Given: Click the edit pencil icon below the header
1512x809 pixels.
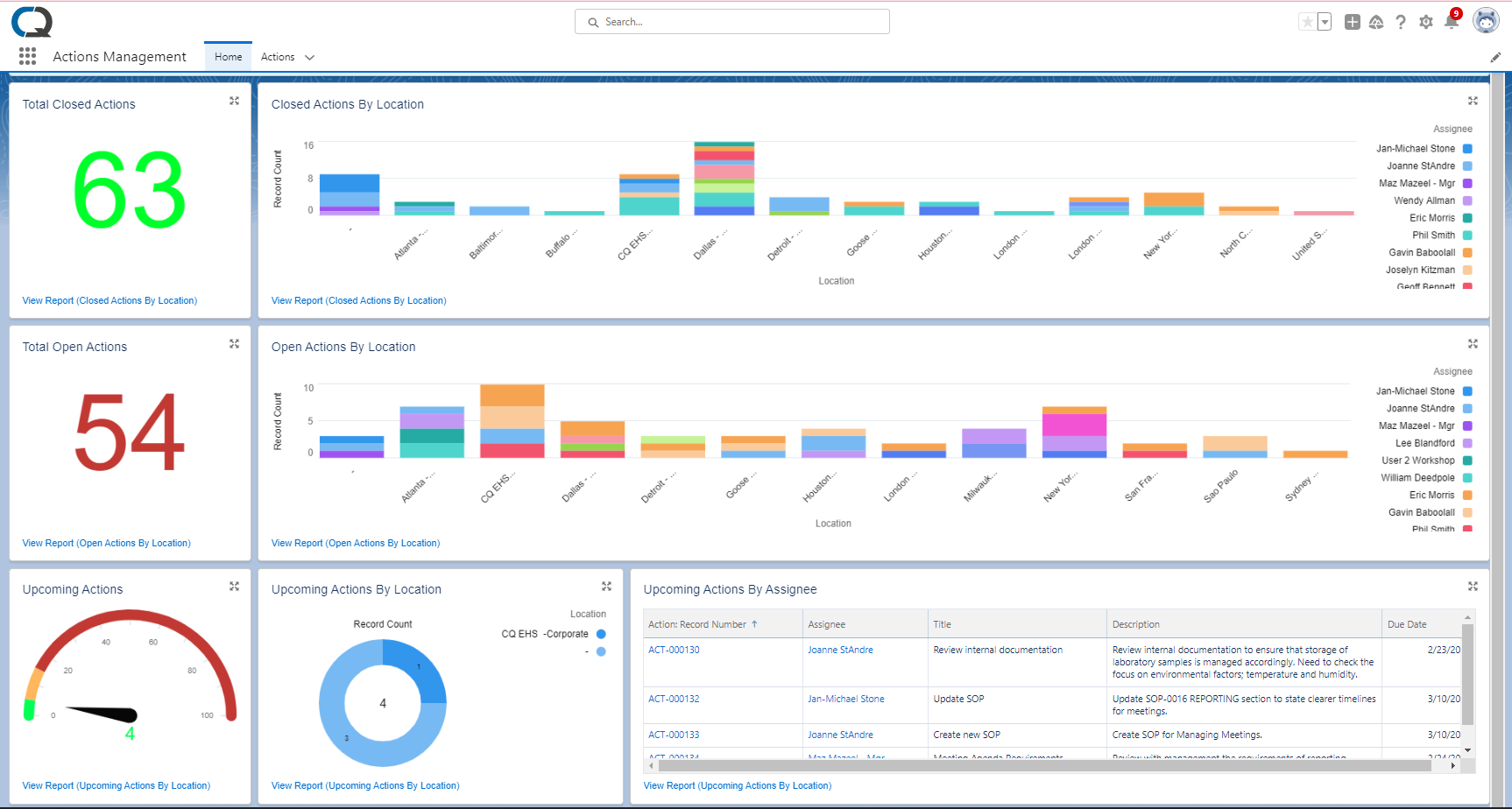Looking at the screenshot, I should pos(1496,56).
